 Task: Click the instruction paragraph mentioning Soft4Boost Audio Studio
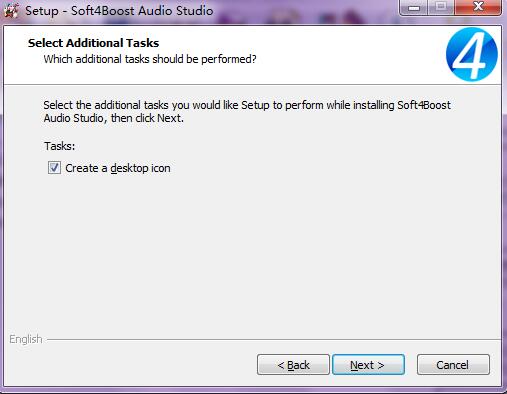tap(247, 111)
